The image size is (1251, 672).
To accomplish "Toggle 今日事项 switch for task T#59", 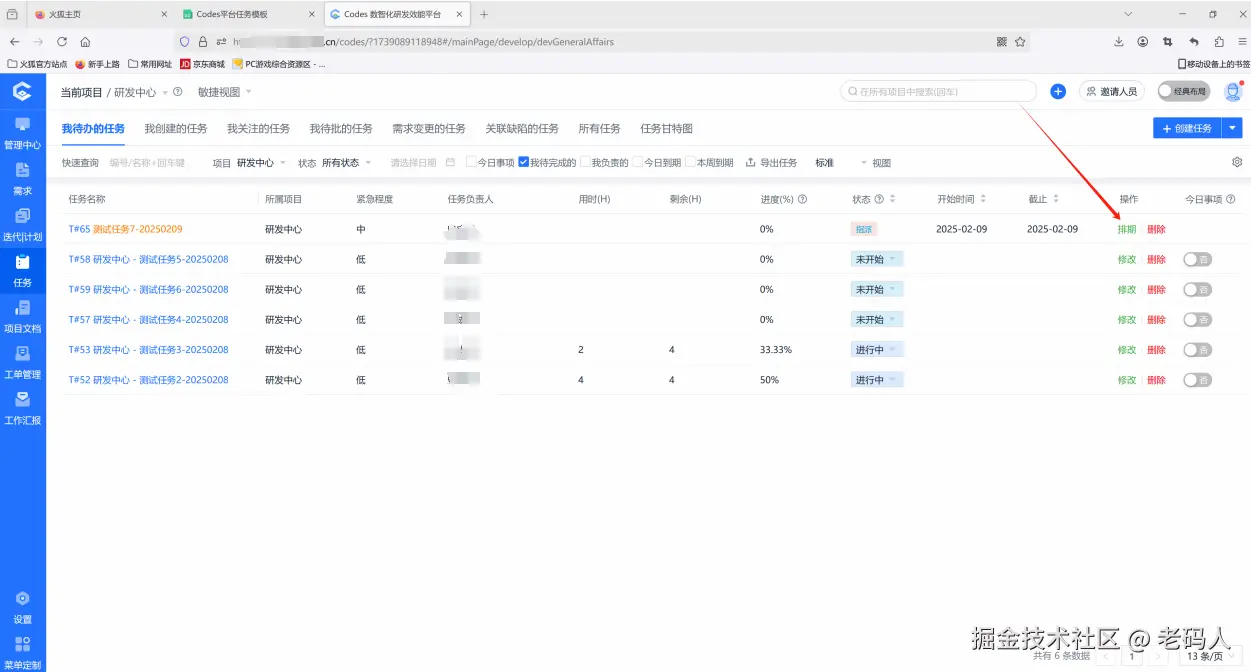I will (x=1197, y=289).
